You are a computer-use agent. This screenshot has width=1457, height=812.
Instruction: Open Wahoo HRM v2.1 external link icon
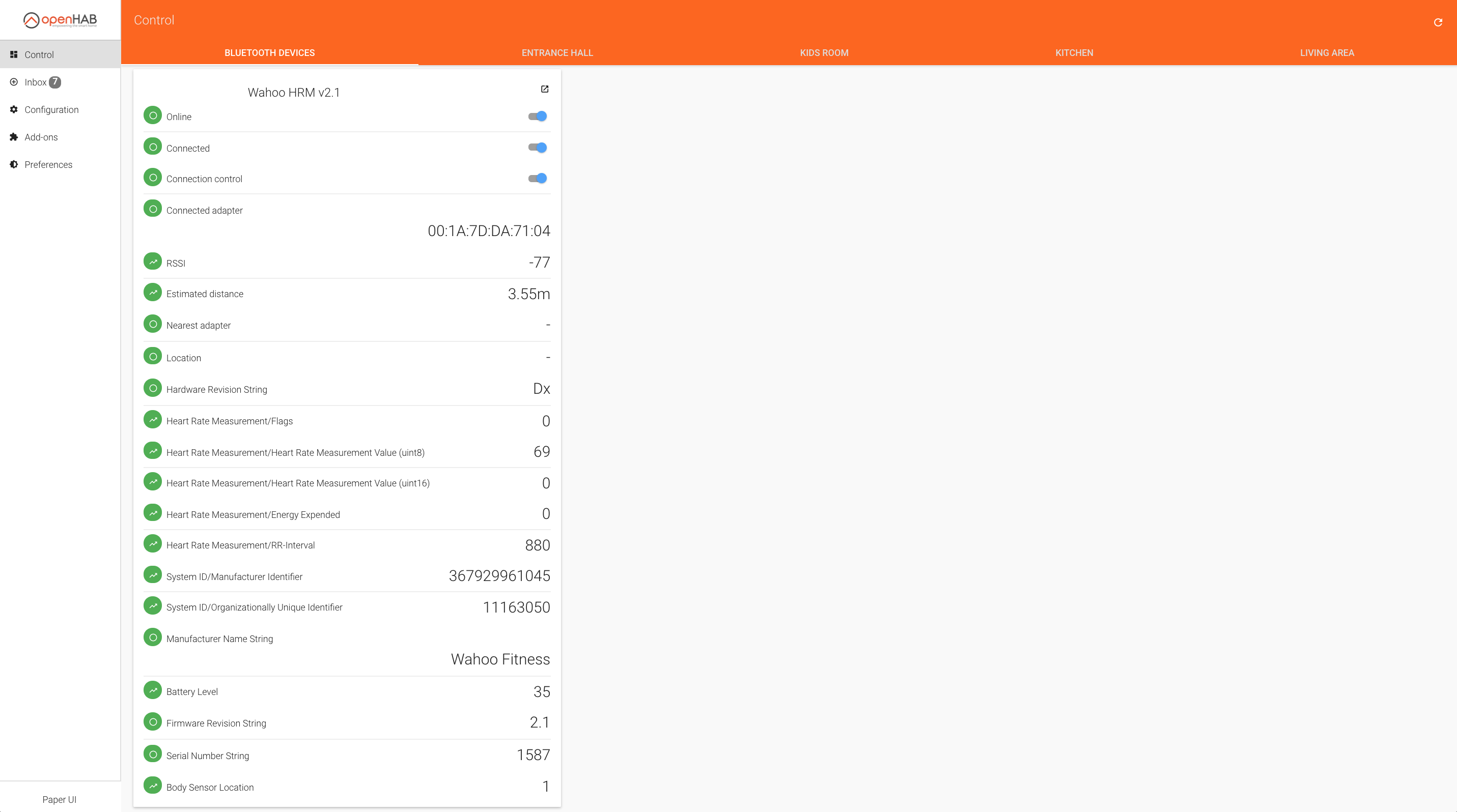click(x=545, y=89)
